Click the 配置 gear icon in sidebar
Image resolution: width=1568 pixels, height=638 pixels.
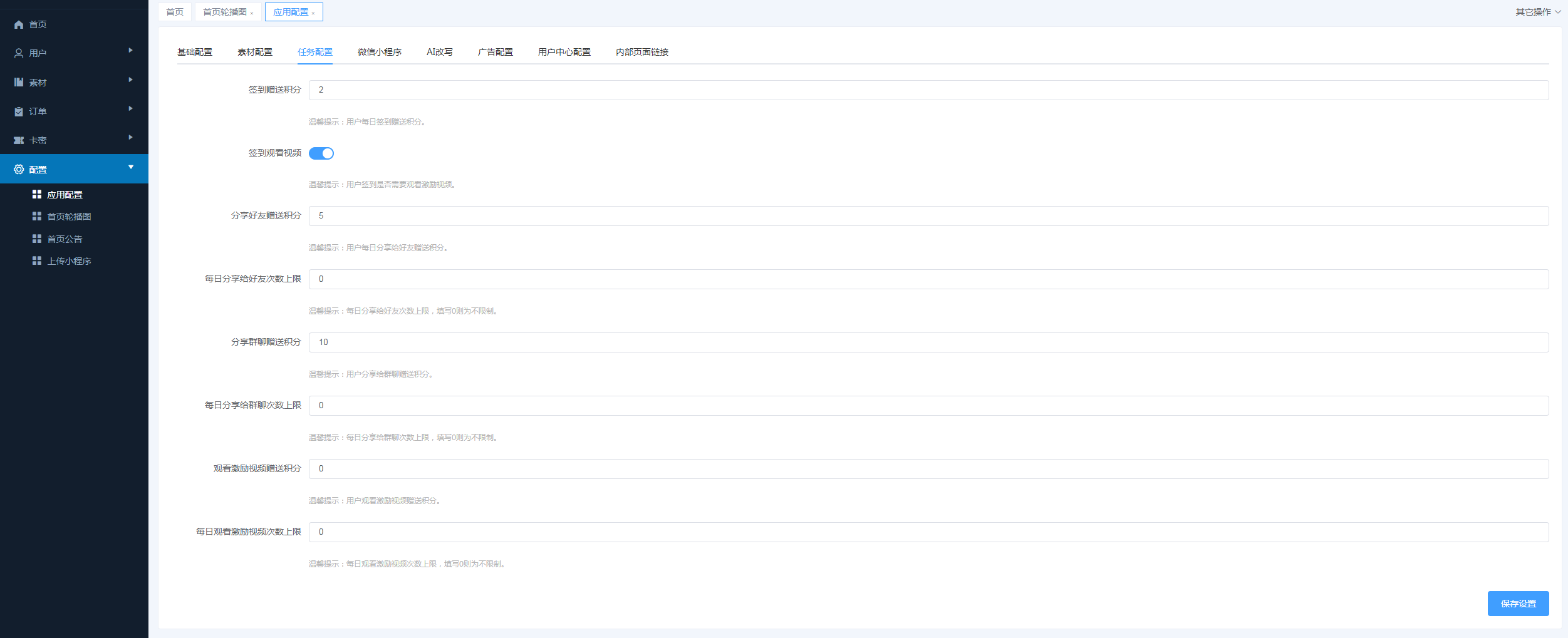(x=19, y=170)
